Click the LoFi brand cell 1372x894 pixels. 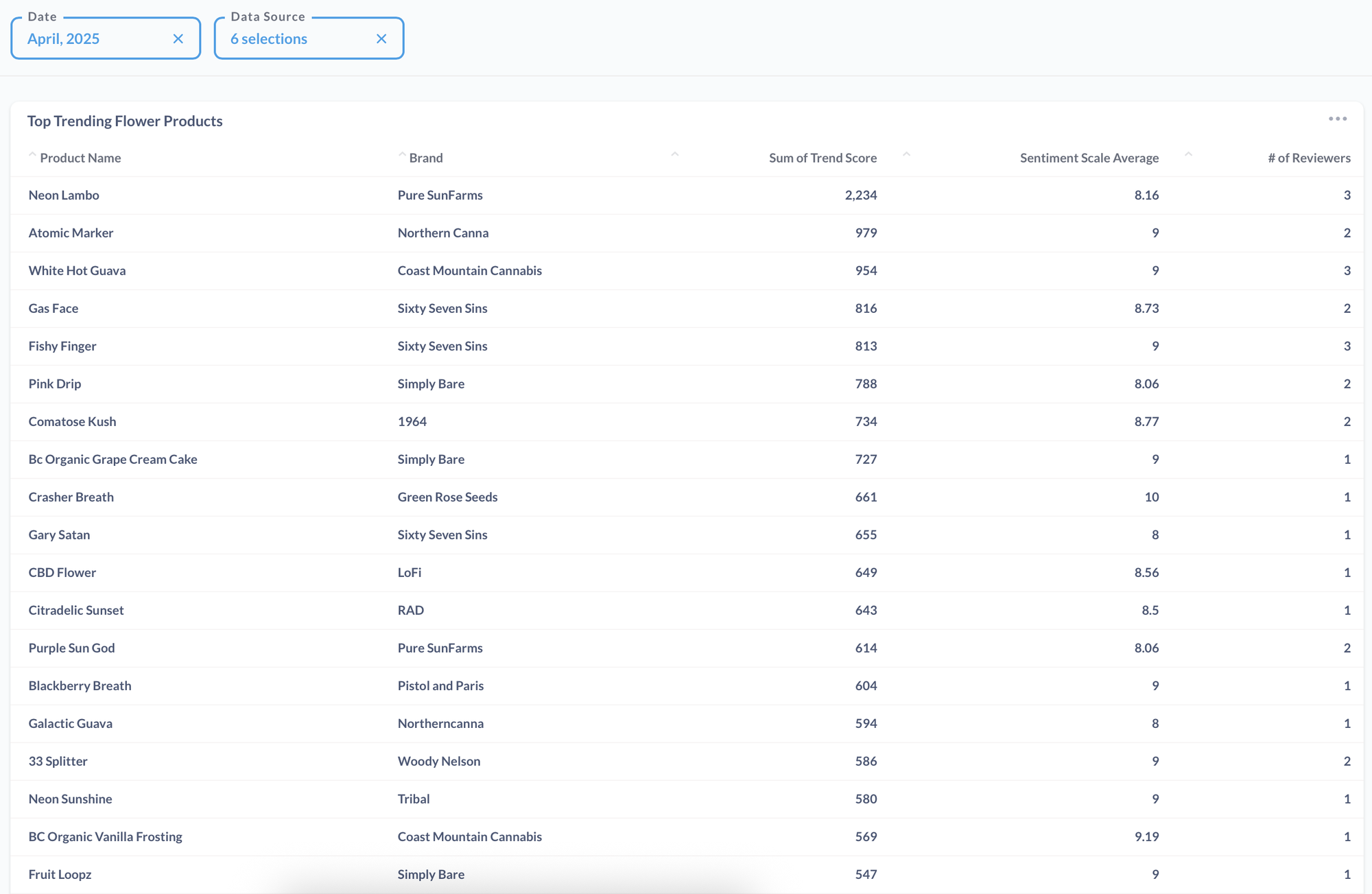click(x=409, y=572)
